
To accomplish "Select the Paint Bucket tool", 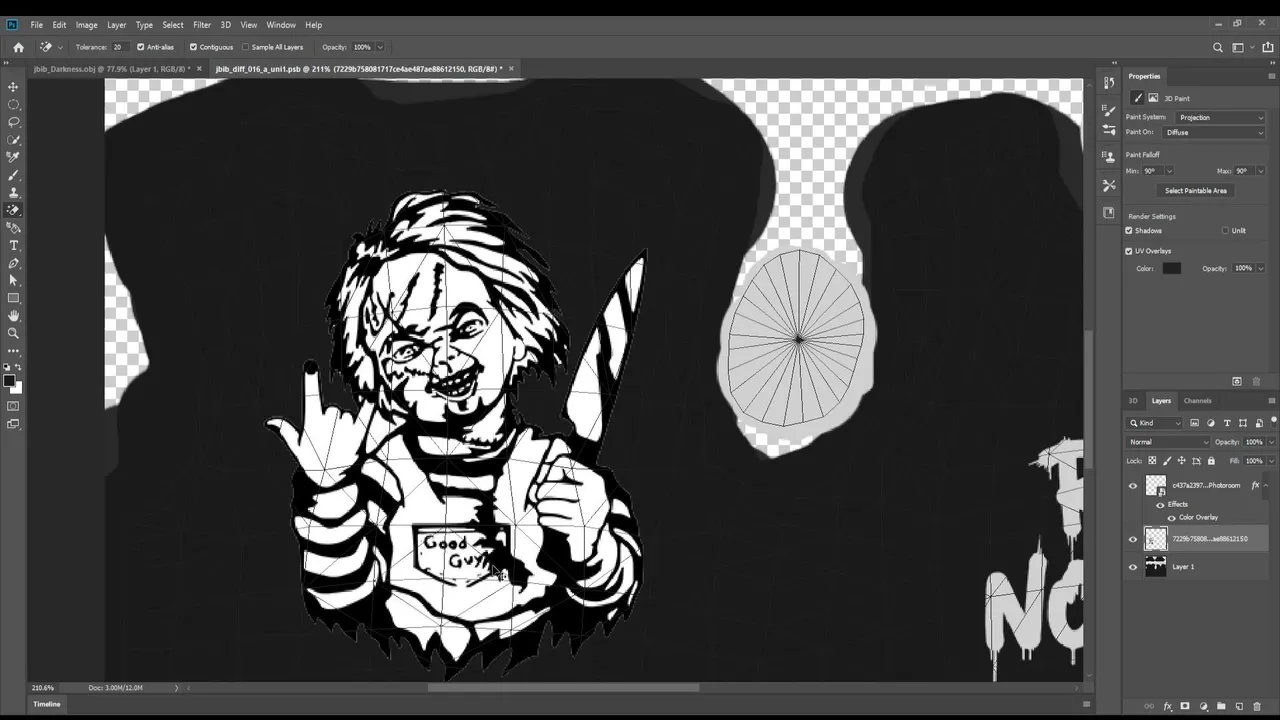I will [x=14, y=228].
